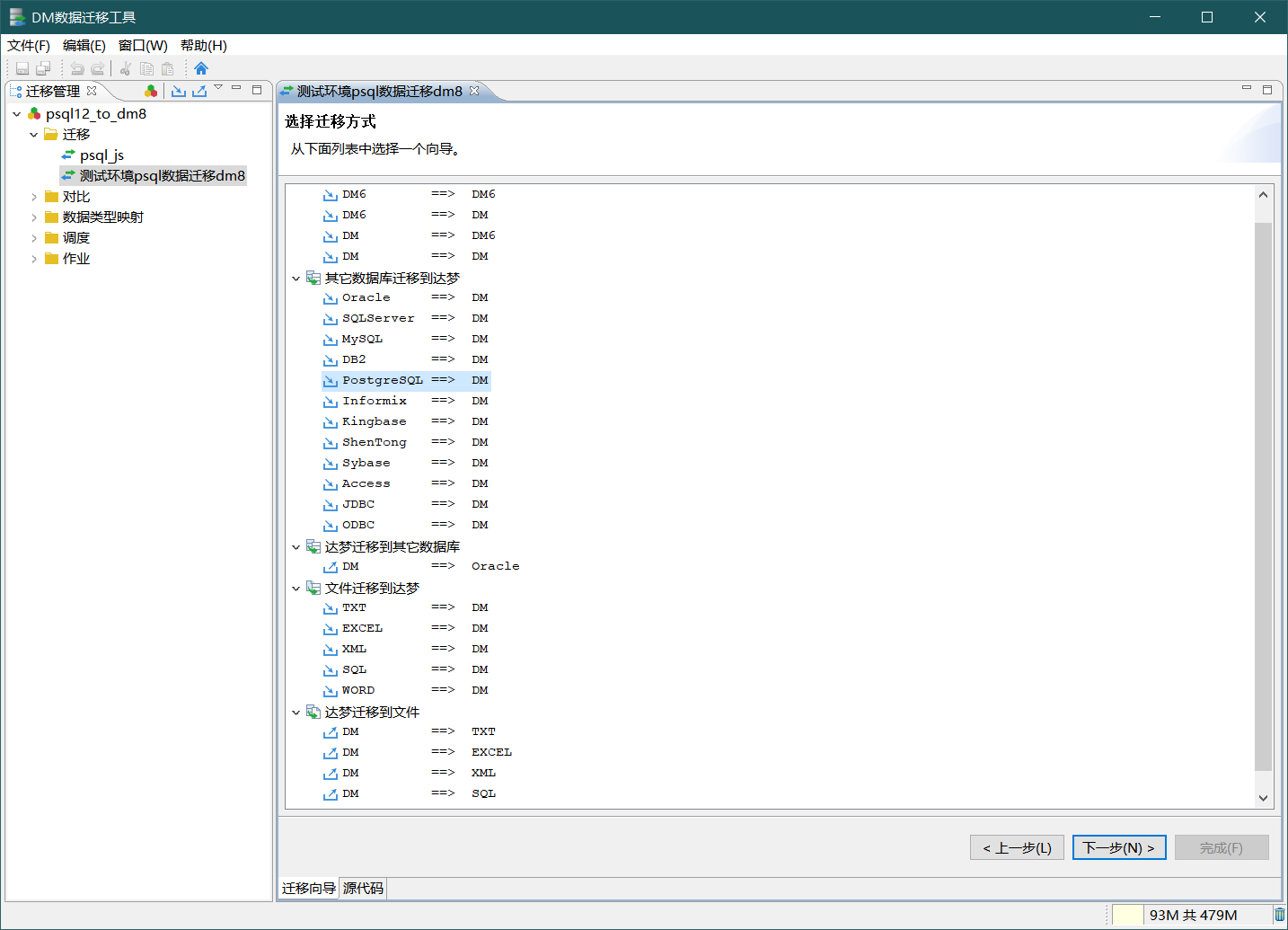Maximize the editor area
This screenshot has height=930, width=1288.
[x=1267, y=90]
